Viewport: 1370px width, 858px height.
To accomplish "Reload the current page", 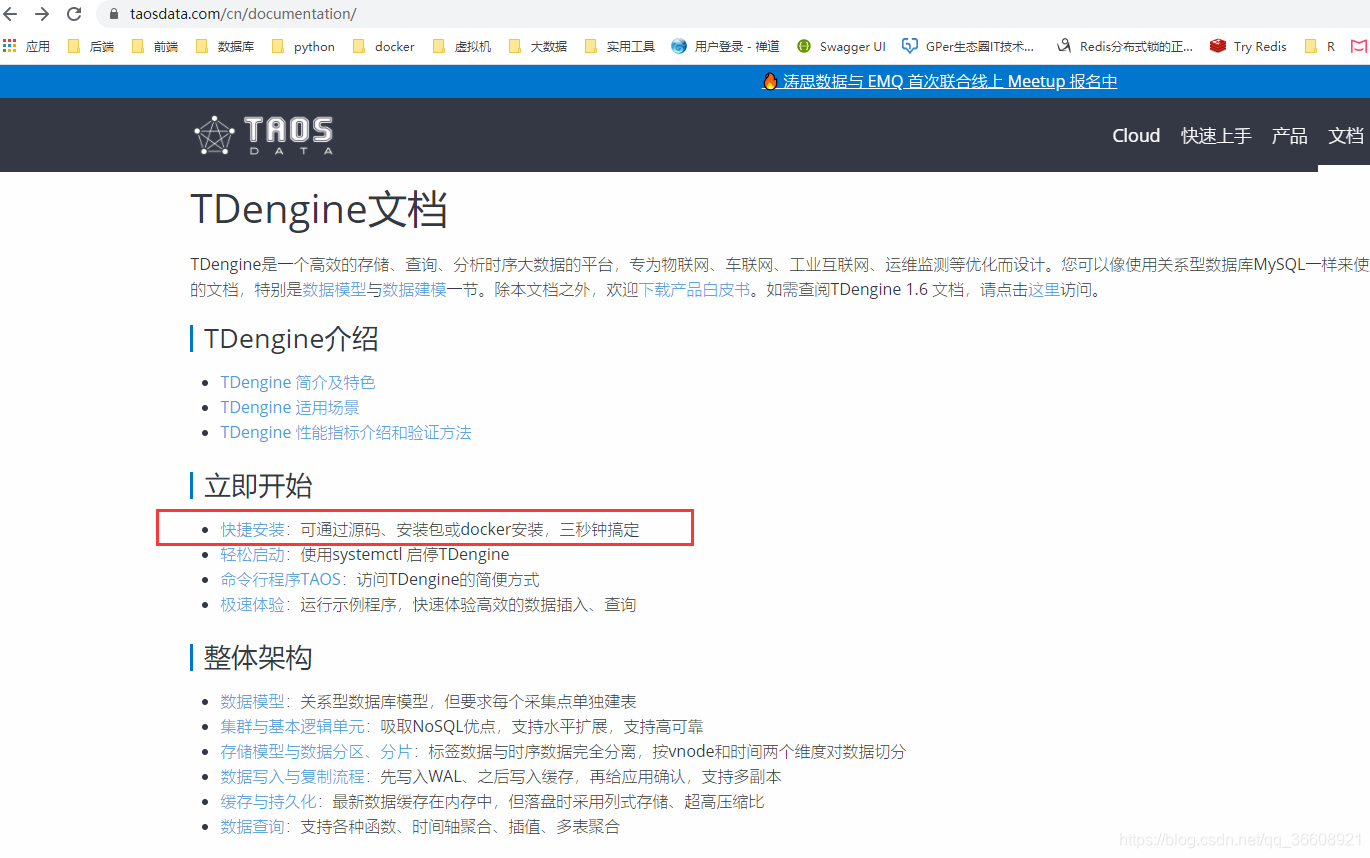I will coord(73,15).
